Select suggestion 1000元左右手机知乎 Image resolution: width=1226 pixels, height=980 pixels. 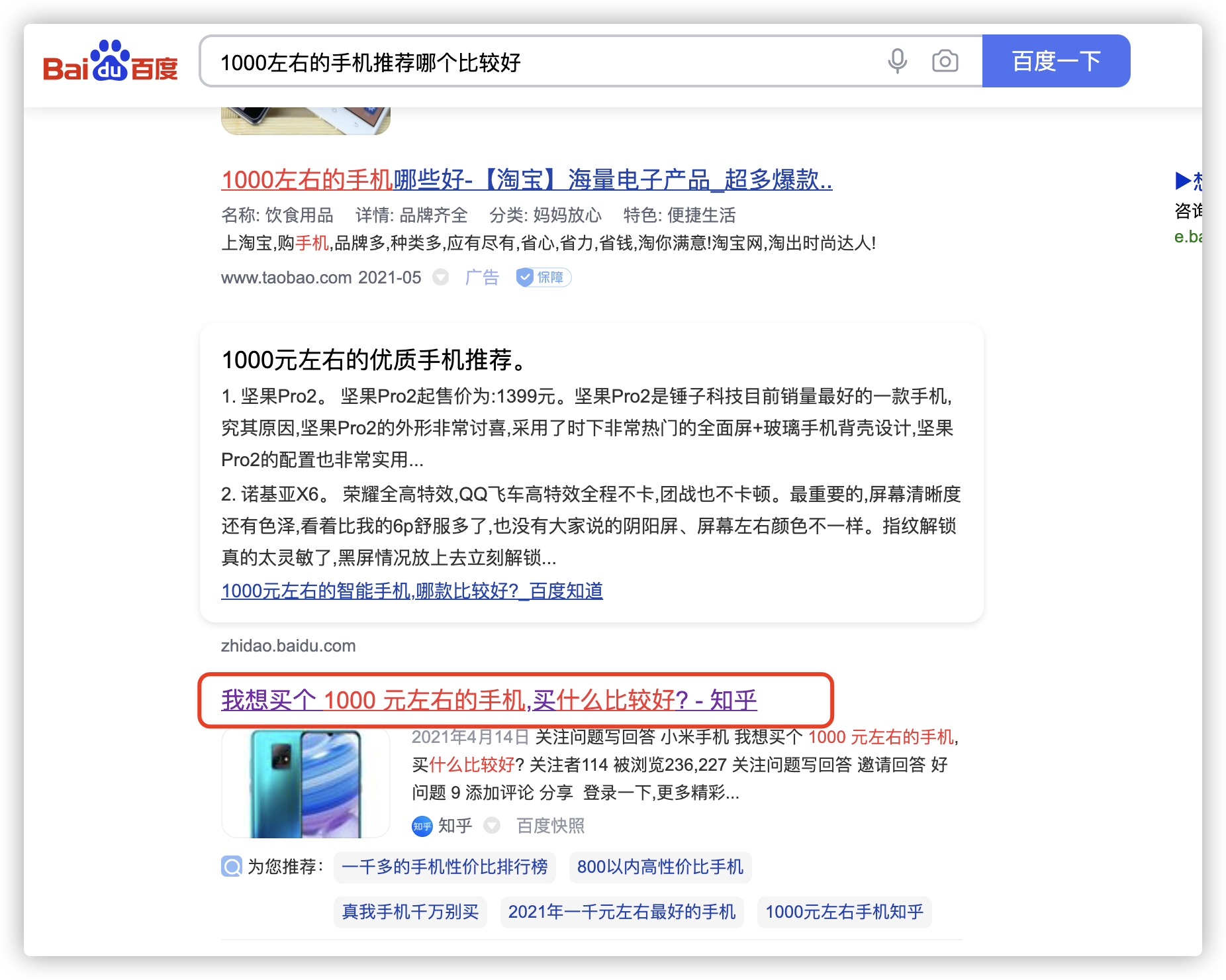(844, 912)
